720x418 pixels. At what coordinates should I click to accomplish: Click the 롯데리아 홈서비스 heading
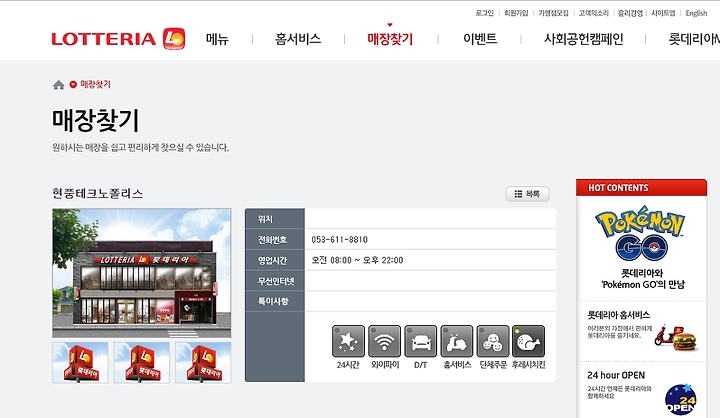point(619,315)
